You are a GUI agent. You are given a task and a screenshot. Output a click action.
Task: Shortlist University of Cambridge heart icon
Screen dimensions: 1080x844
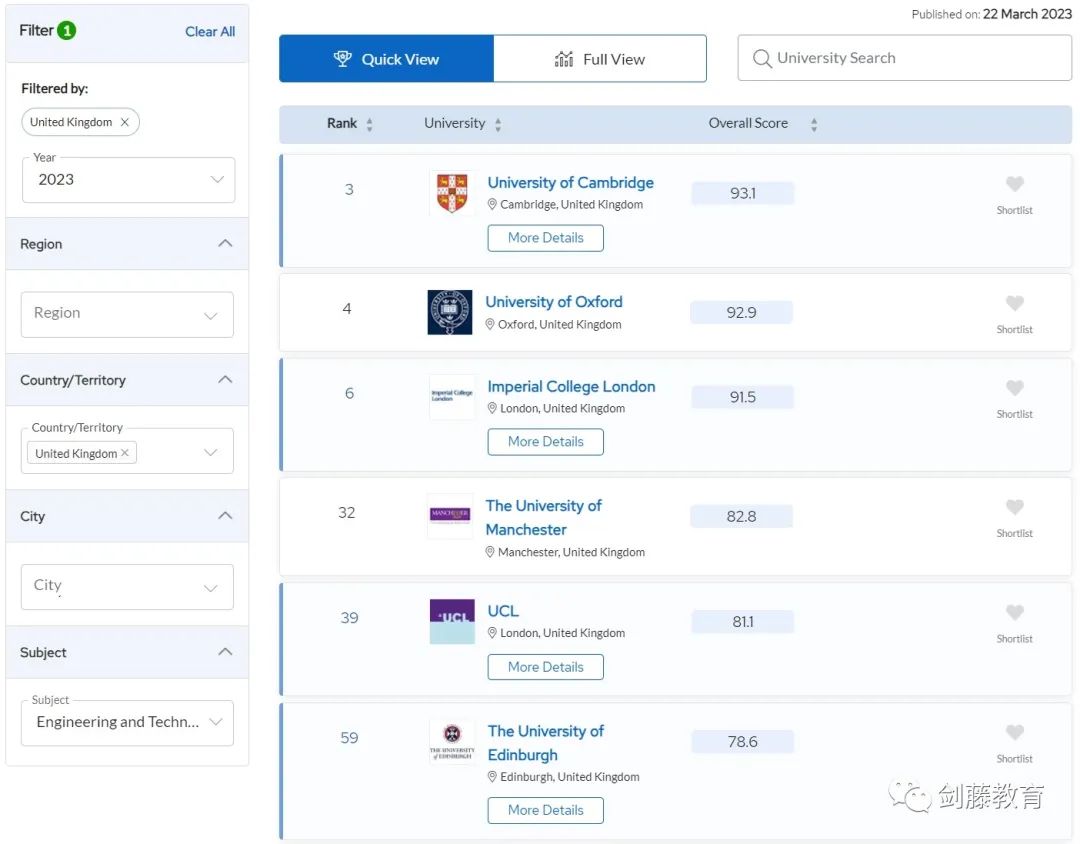pyautogui.click(x=1014, y=183)
